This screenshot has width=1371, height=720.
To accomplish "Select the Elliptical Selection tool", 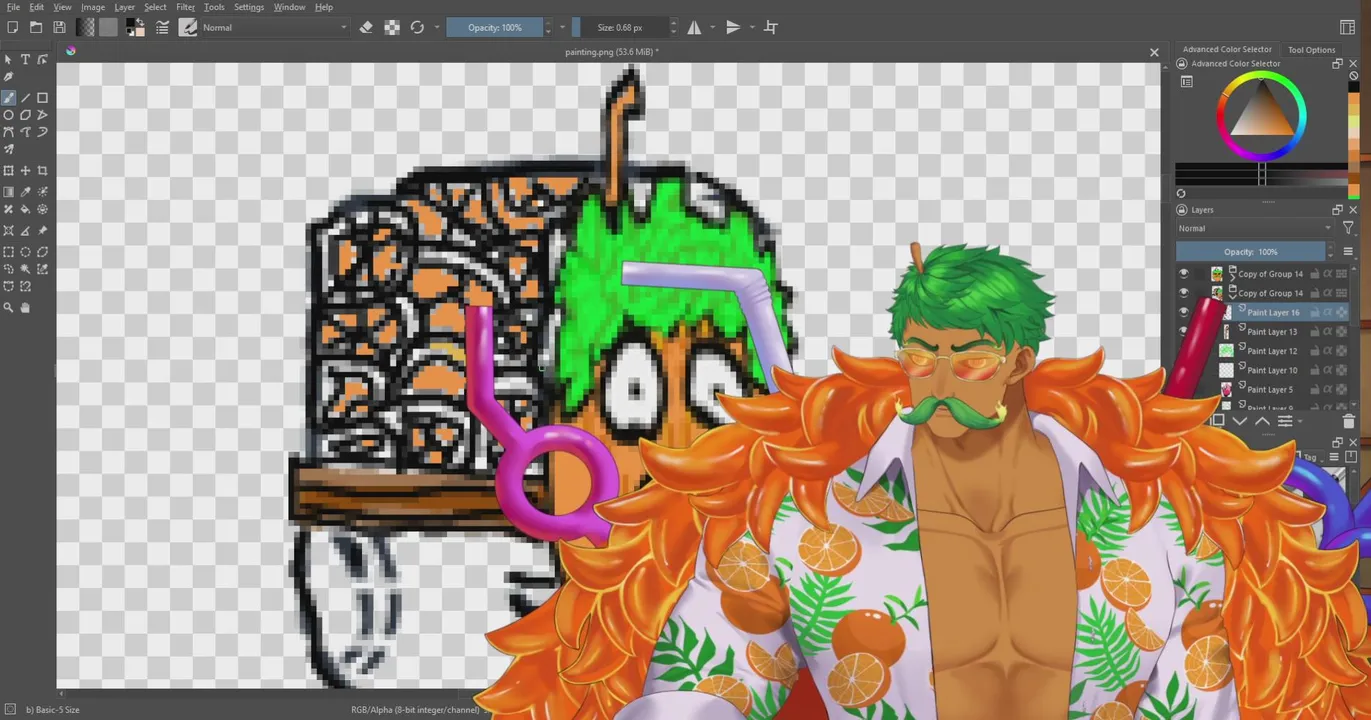I will 25,252.
